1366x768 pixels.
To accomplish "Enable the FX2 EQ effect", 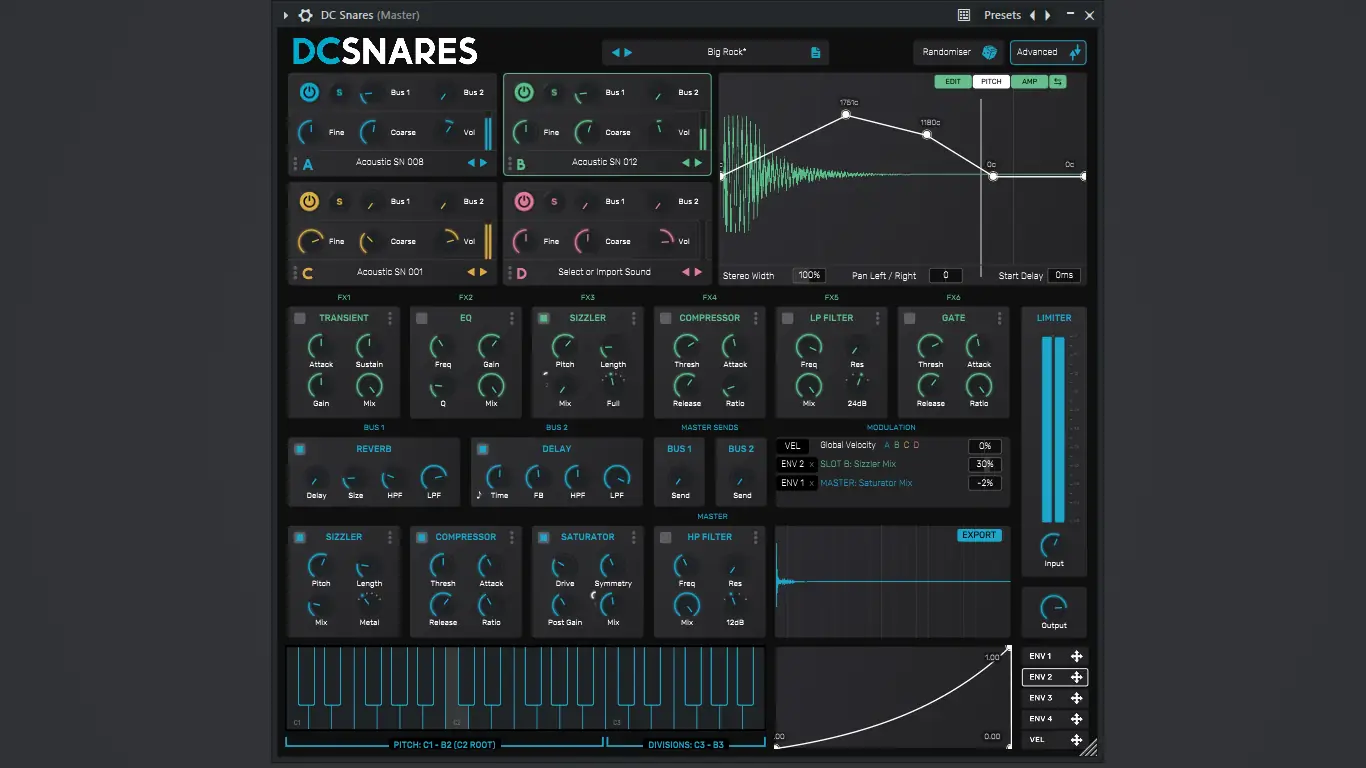I will pos(422,318).
